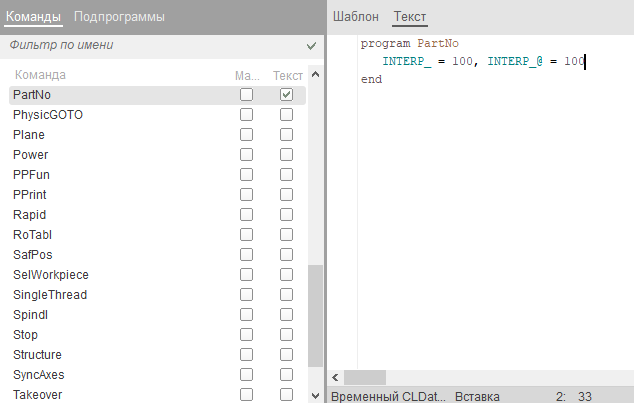Screen dimensions: 634x403
Task: Switch to the Команды tab
Action: click(x=33, y=17)
